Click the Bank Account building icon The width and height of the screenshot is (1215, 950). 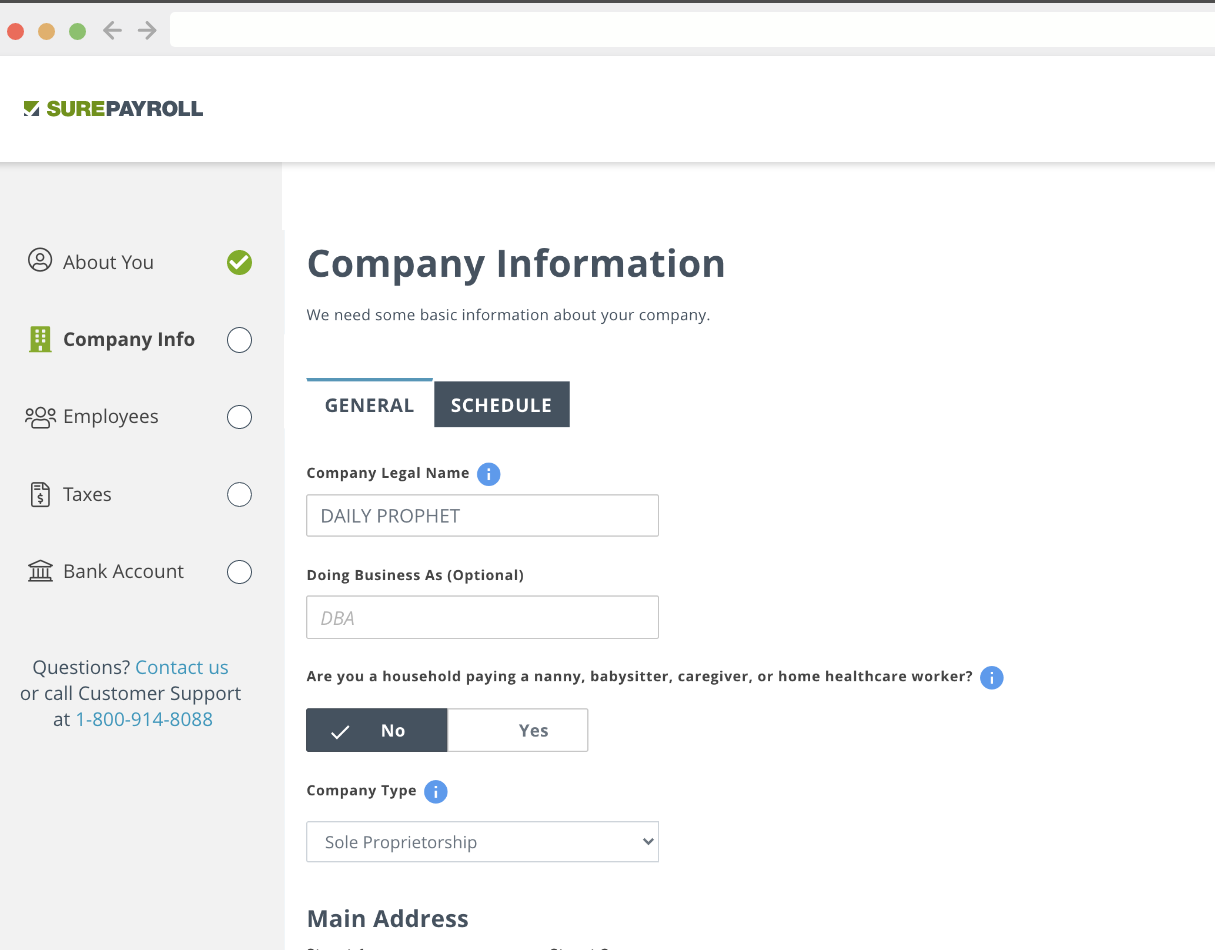tap(40, 571)
